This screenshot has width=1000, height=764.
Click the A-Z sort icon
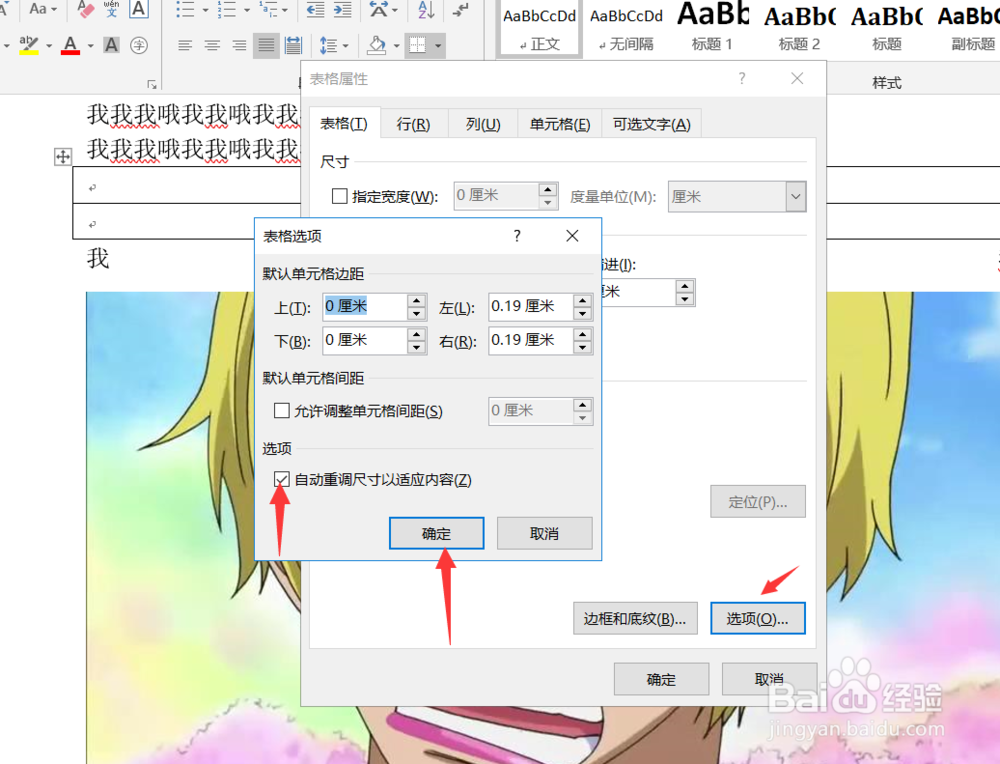pos(426,9)
